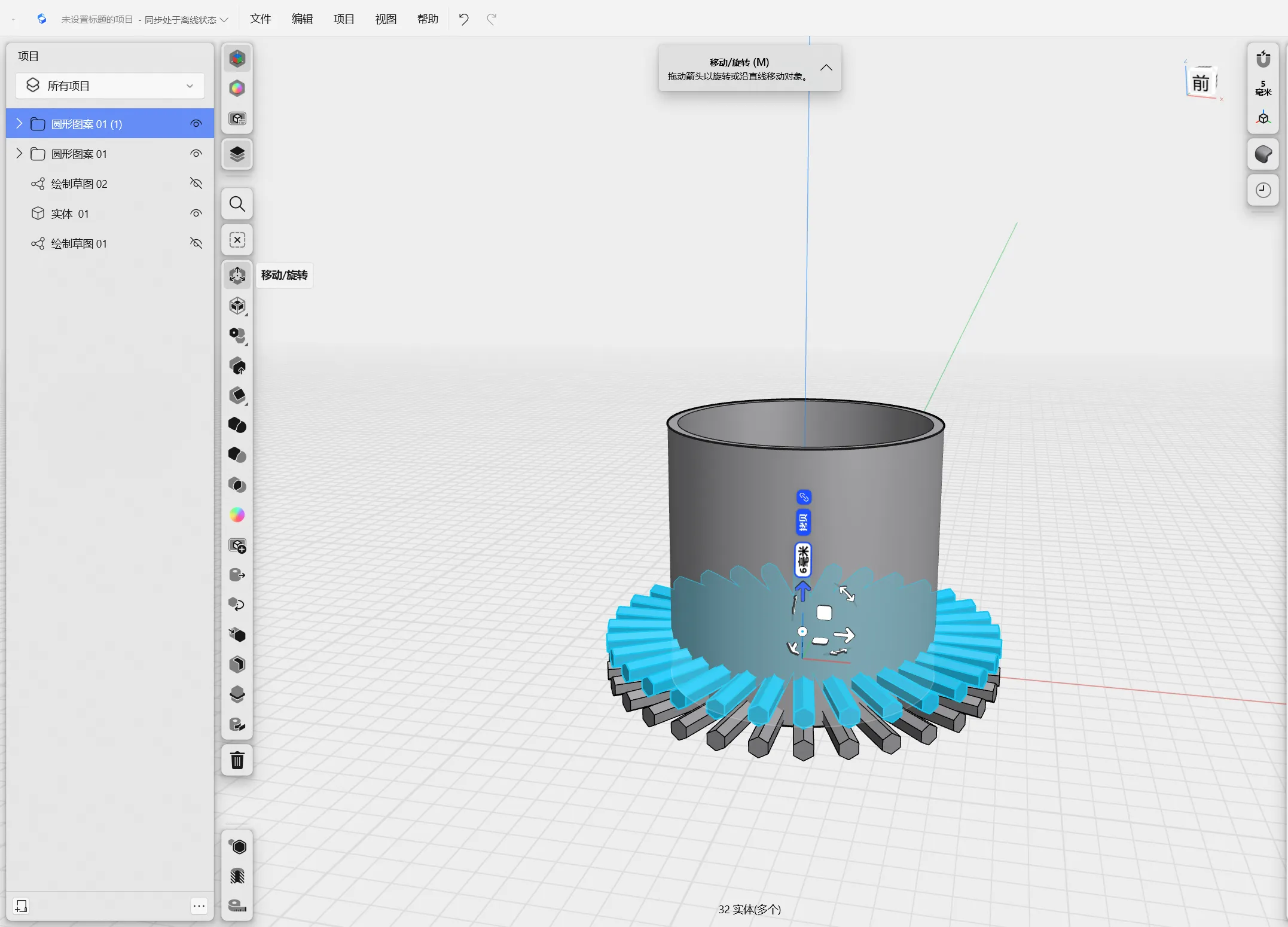Click the undo arrow icon
The height and width of the screenshot is (927, 1288).
464,19
